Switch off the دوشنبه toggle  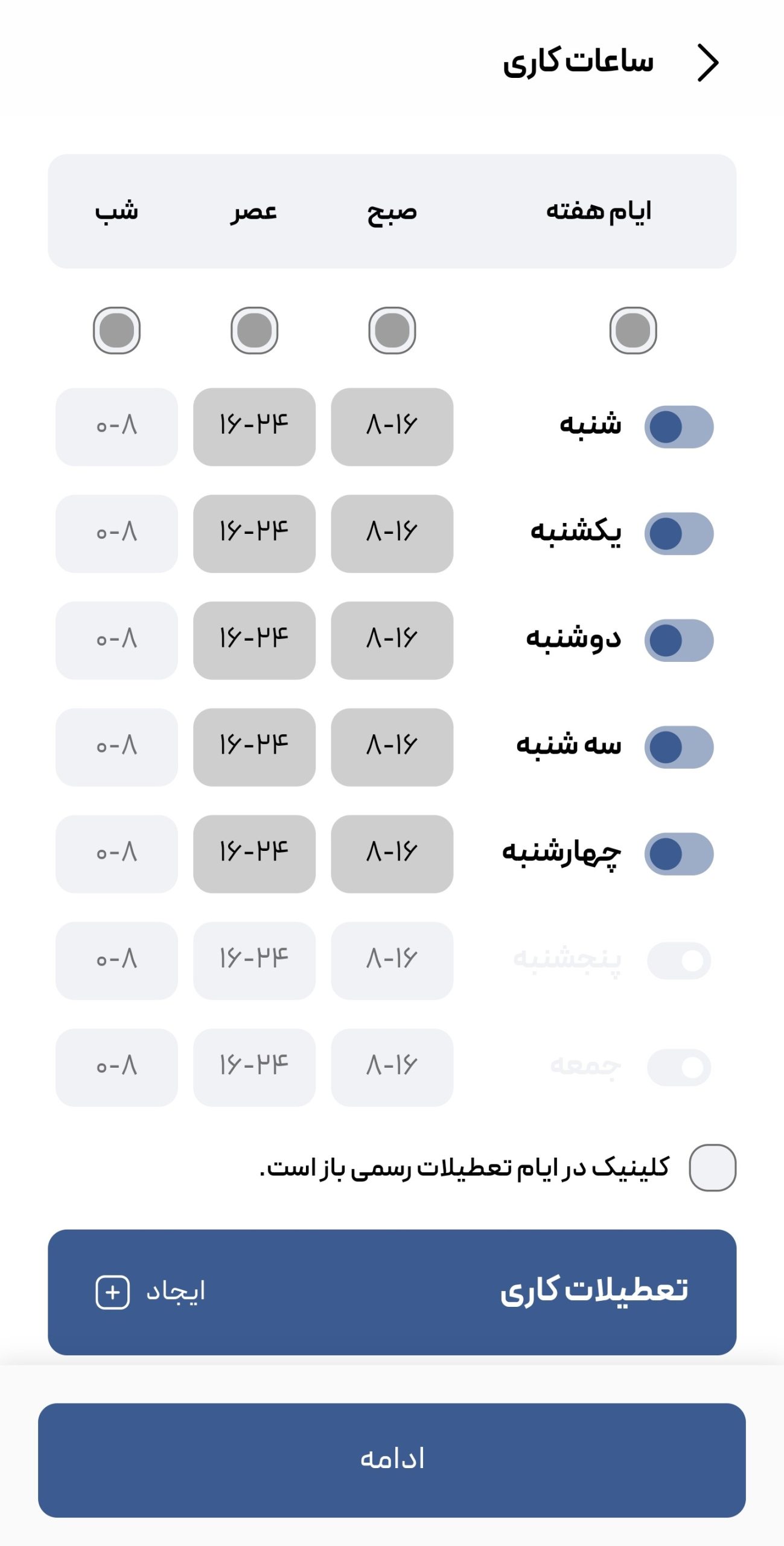[678, 640]
